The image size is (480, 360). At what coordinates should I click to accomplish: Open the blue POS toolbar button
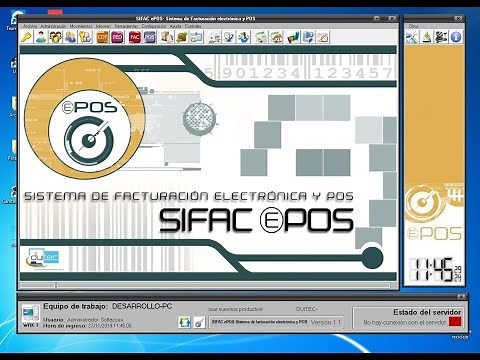[149, 37]
